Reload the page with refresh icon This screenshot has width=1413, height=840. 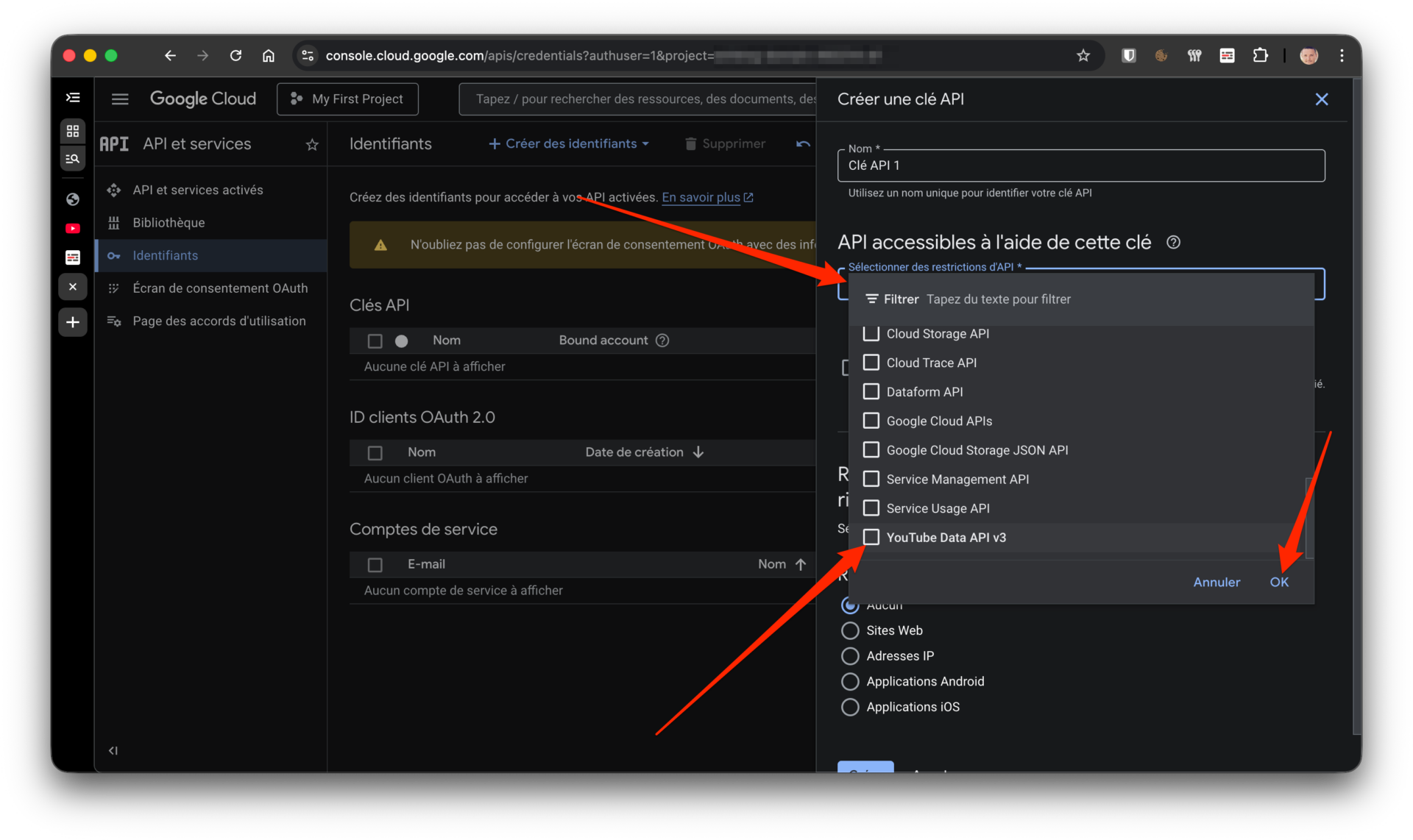235,56
